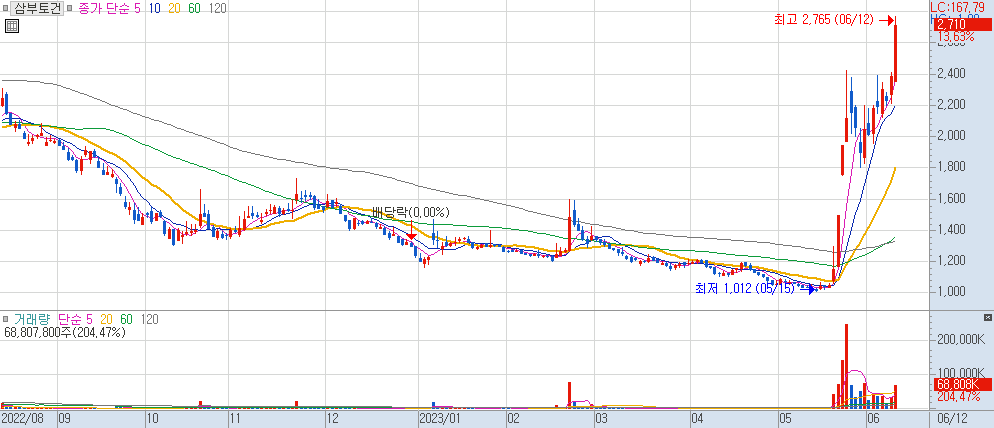This screenshot has height=428, width=994.
Task: Select the gray 120 volume average label
Action: (150, 319)
